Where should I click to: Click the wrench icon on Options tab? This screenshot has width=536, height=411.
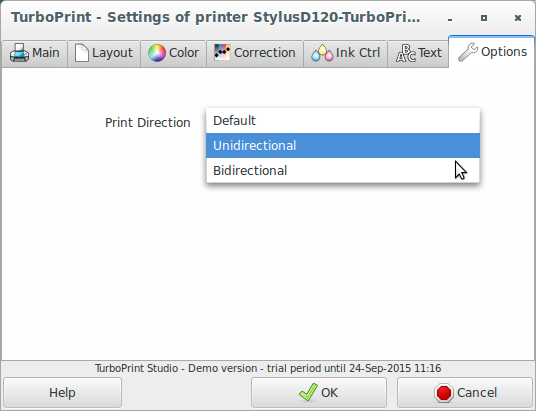pyautogui.click(x=468, y=52)
